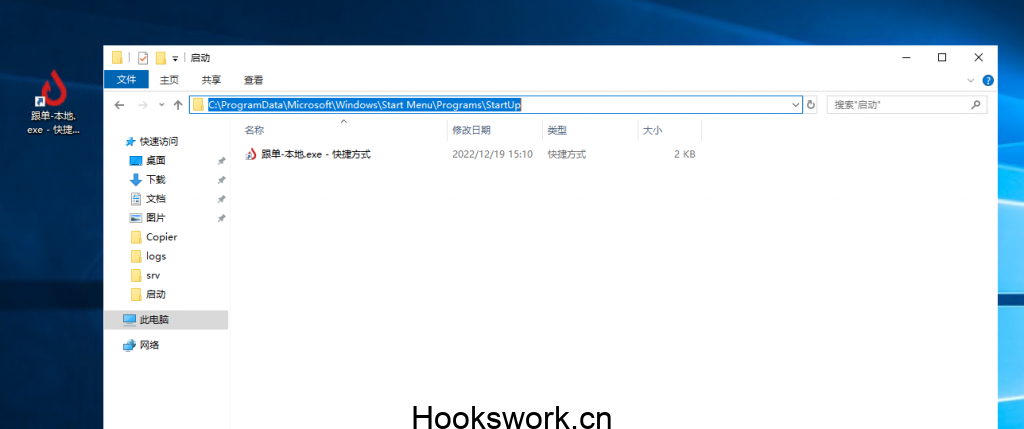
Task: Sort files by 修改日期 column header
Action: 471,130
